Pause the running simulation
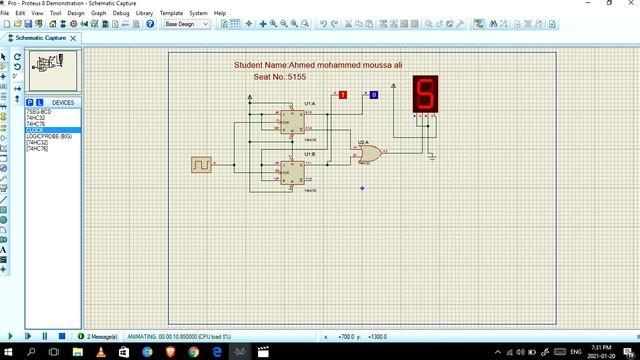The image size is (640, 360). pyautogui.click(x=45, y=336)
